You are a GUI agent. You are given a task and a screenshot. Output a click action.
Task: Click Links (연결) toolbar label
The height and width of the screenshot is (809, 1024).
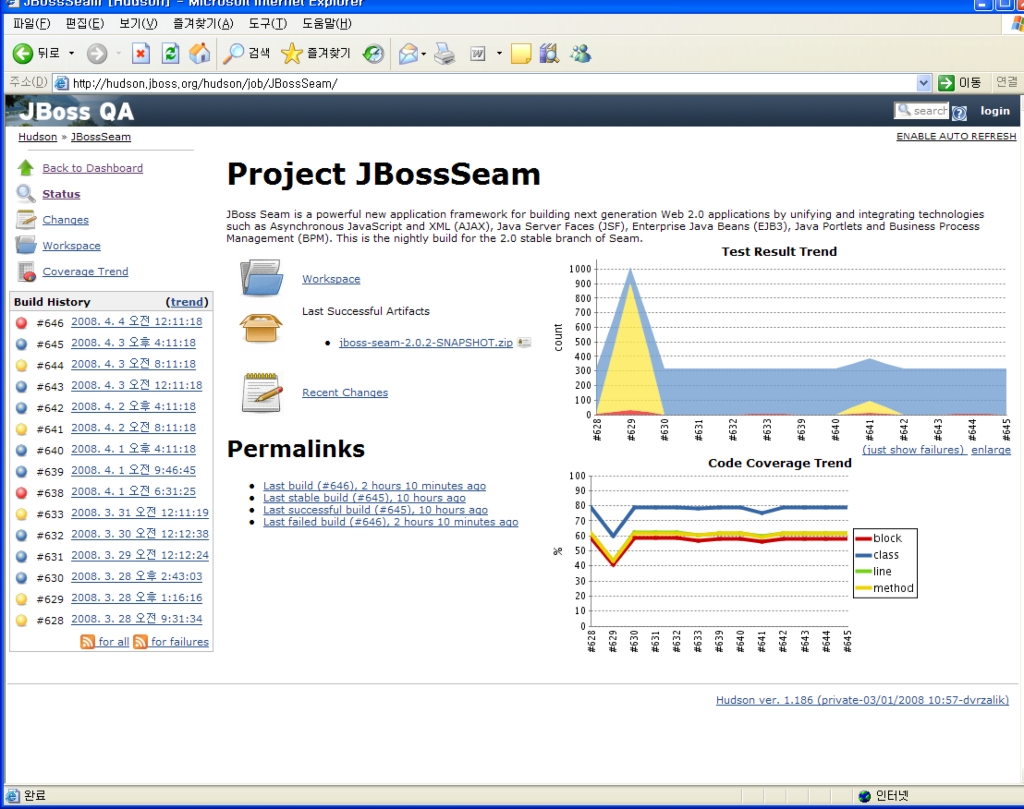pos(1006,82)
